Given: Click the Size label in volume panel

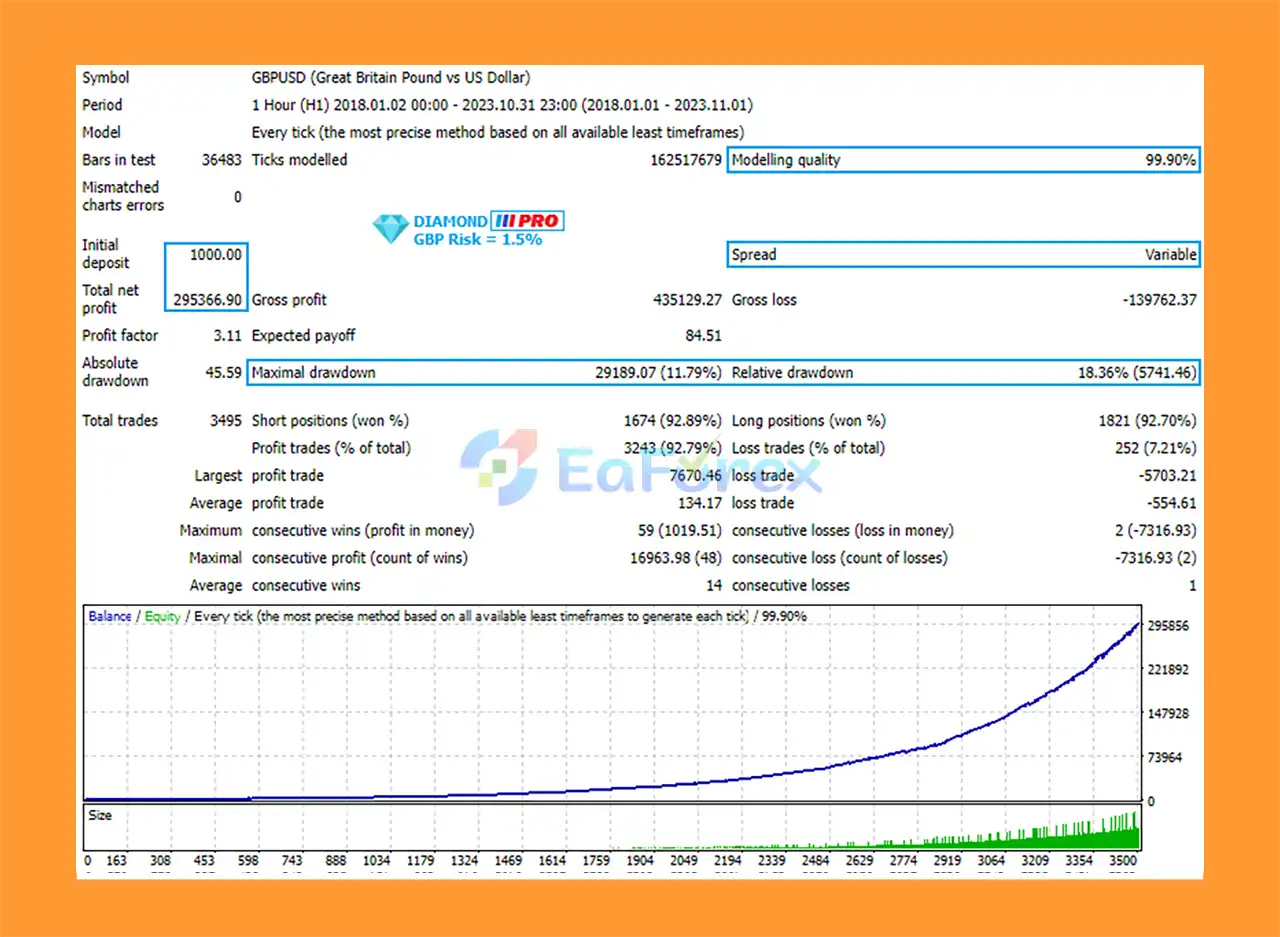Looking at the screenshot, I should 100,815.
